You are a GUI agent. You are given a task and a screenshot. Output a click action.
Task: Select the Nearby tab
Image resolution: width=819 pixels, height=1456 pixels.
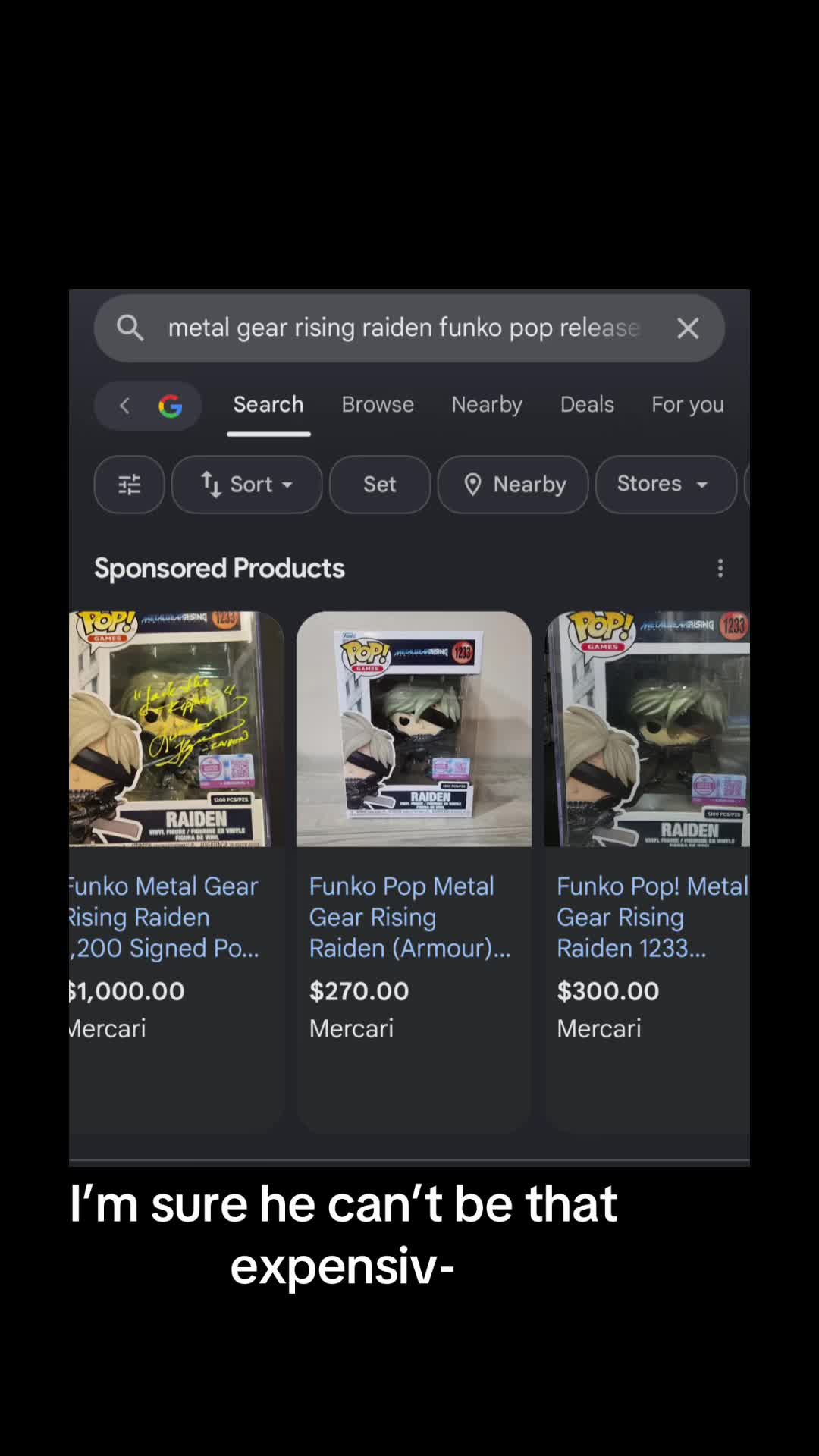click(487, 405)
